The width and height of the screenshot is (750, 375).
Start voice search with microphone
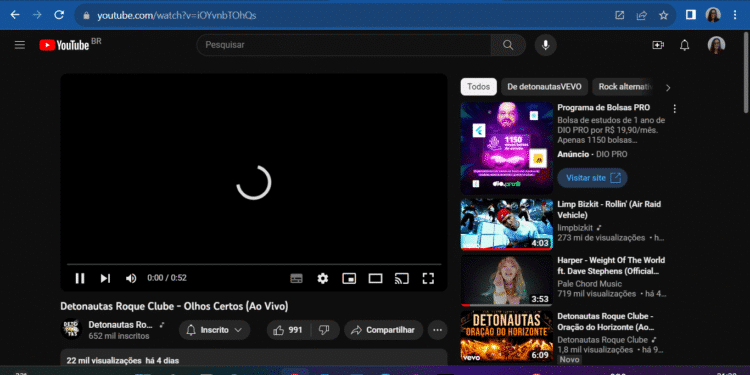545,45
